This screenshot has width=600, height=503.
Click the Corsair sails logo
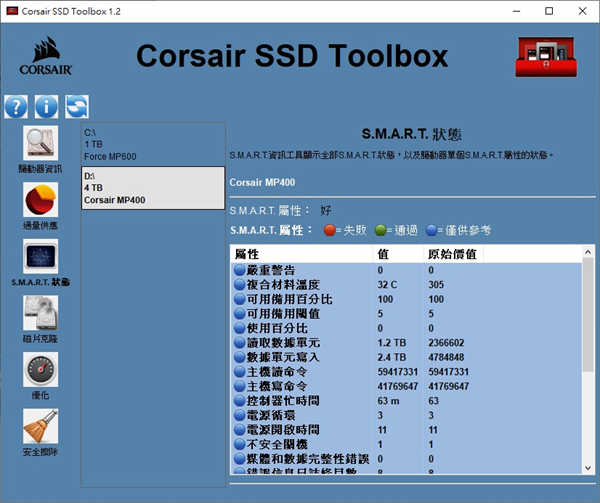[x=46, y=56]
